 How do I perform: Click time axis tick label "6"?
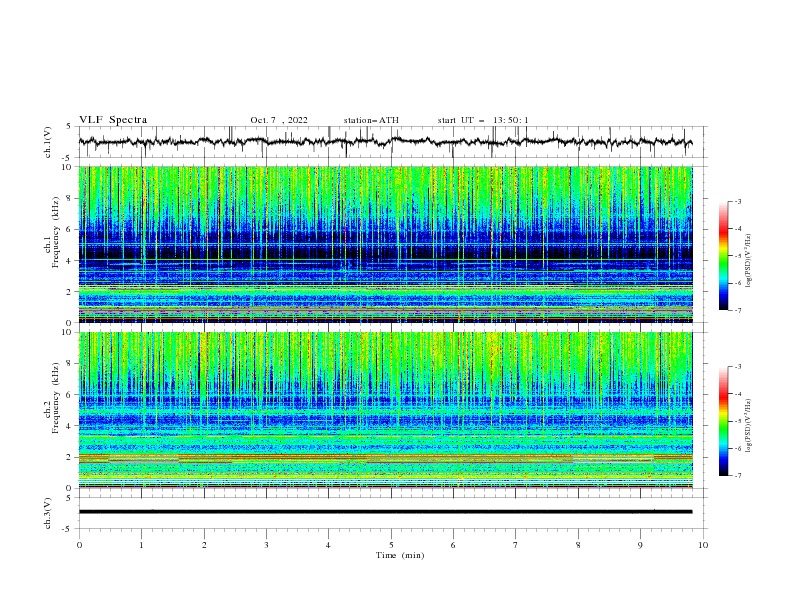tap(453, 545)
